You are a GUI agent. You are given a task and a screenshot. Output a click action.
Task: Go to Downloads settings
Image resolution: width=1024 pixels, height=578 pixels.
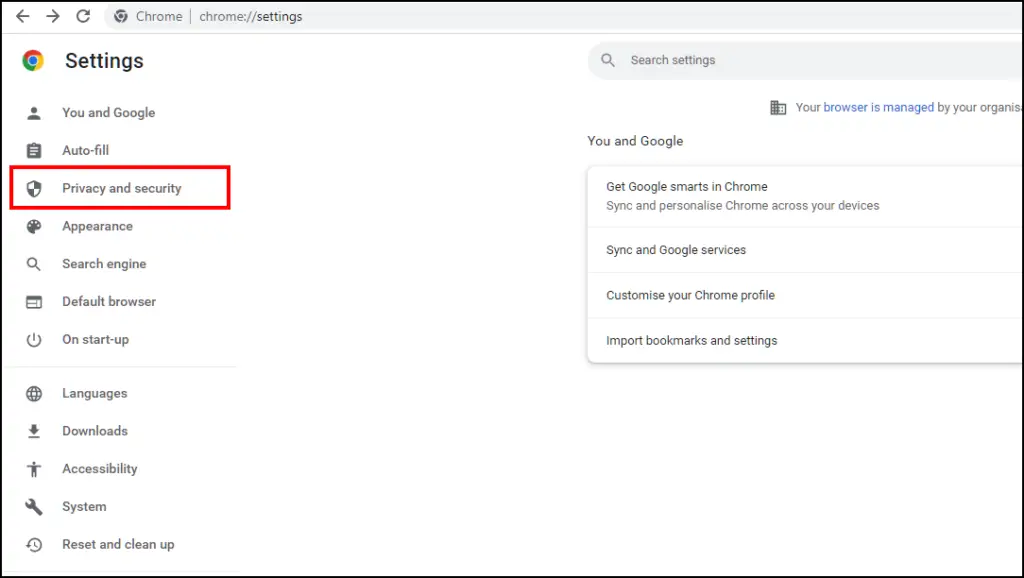point(95,431)
